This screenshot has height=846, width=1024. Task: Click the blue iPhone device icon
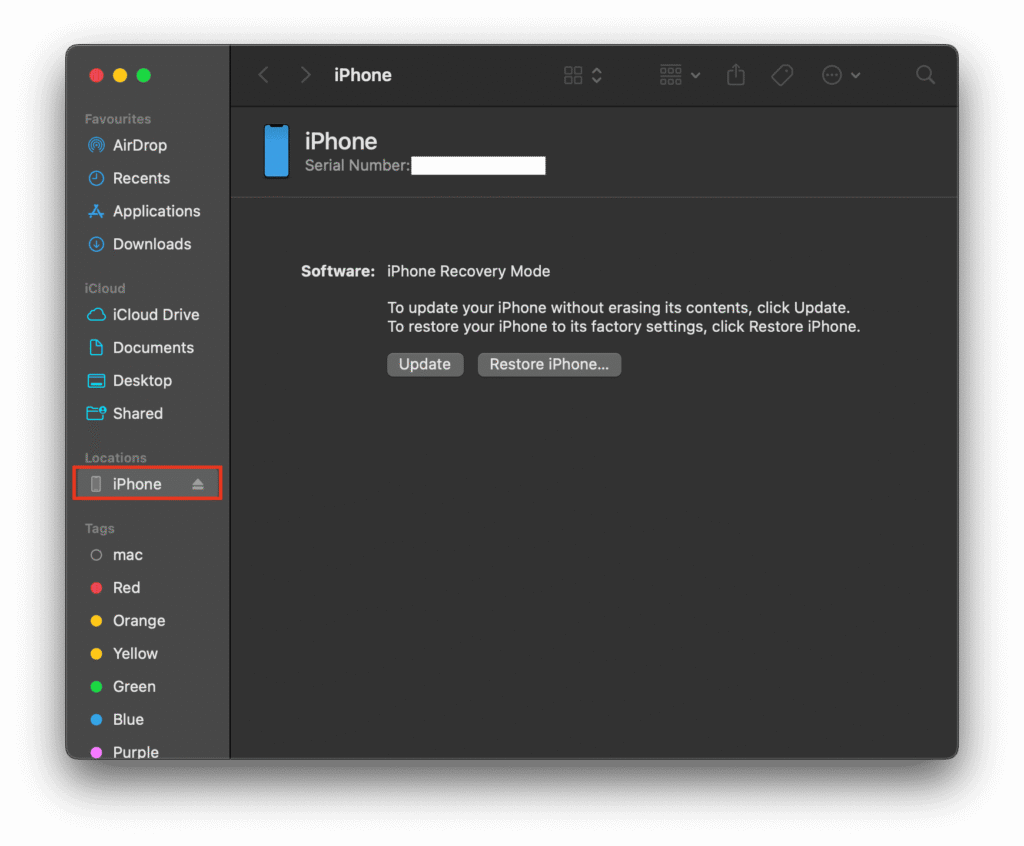click(277, 152)
